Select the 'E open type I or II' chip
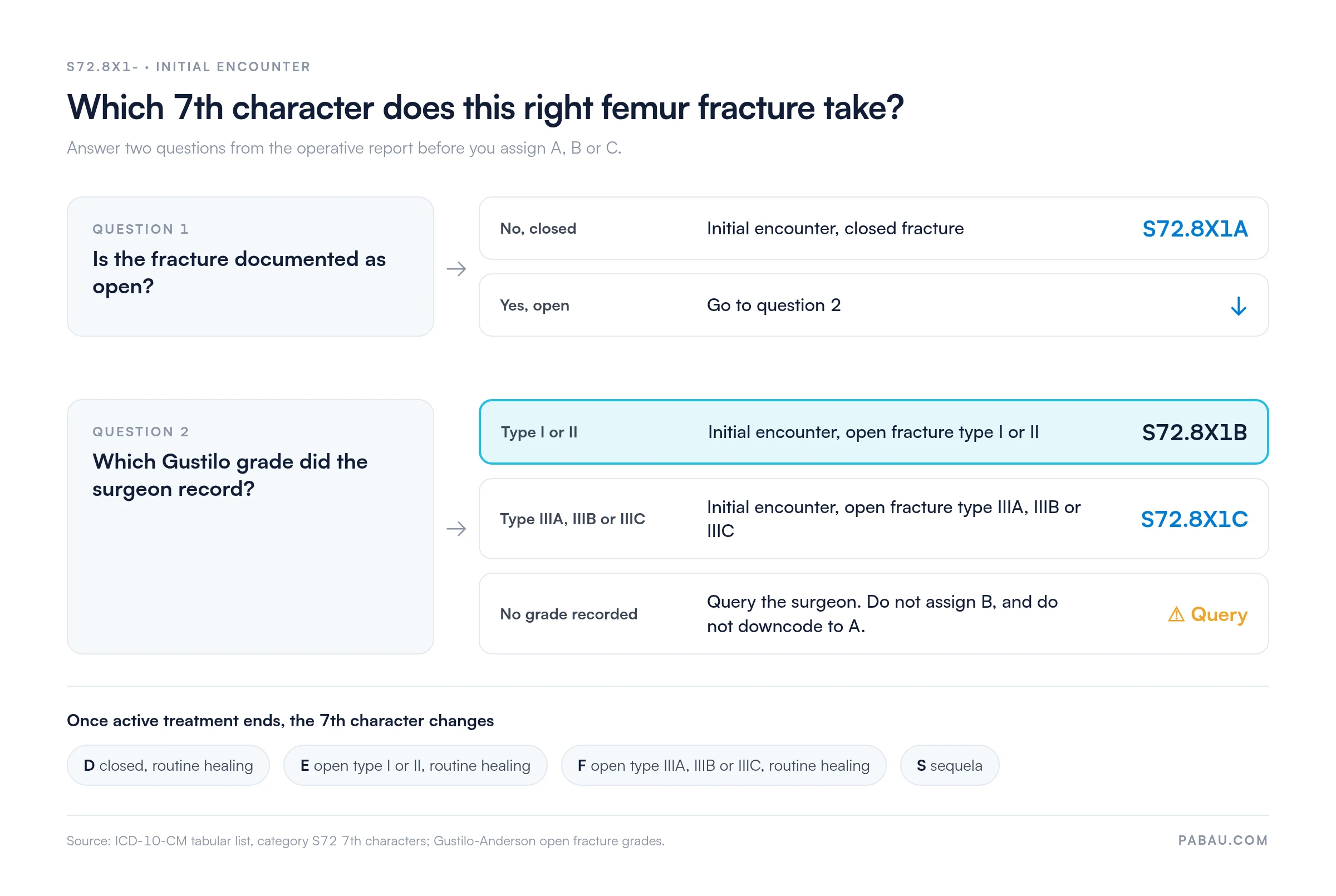The height and width of the screenshot is (896, 1336). (x=415, y=766)
